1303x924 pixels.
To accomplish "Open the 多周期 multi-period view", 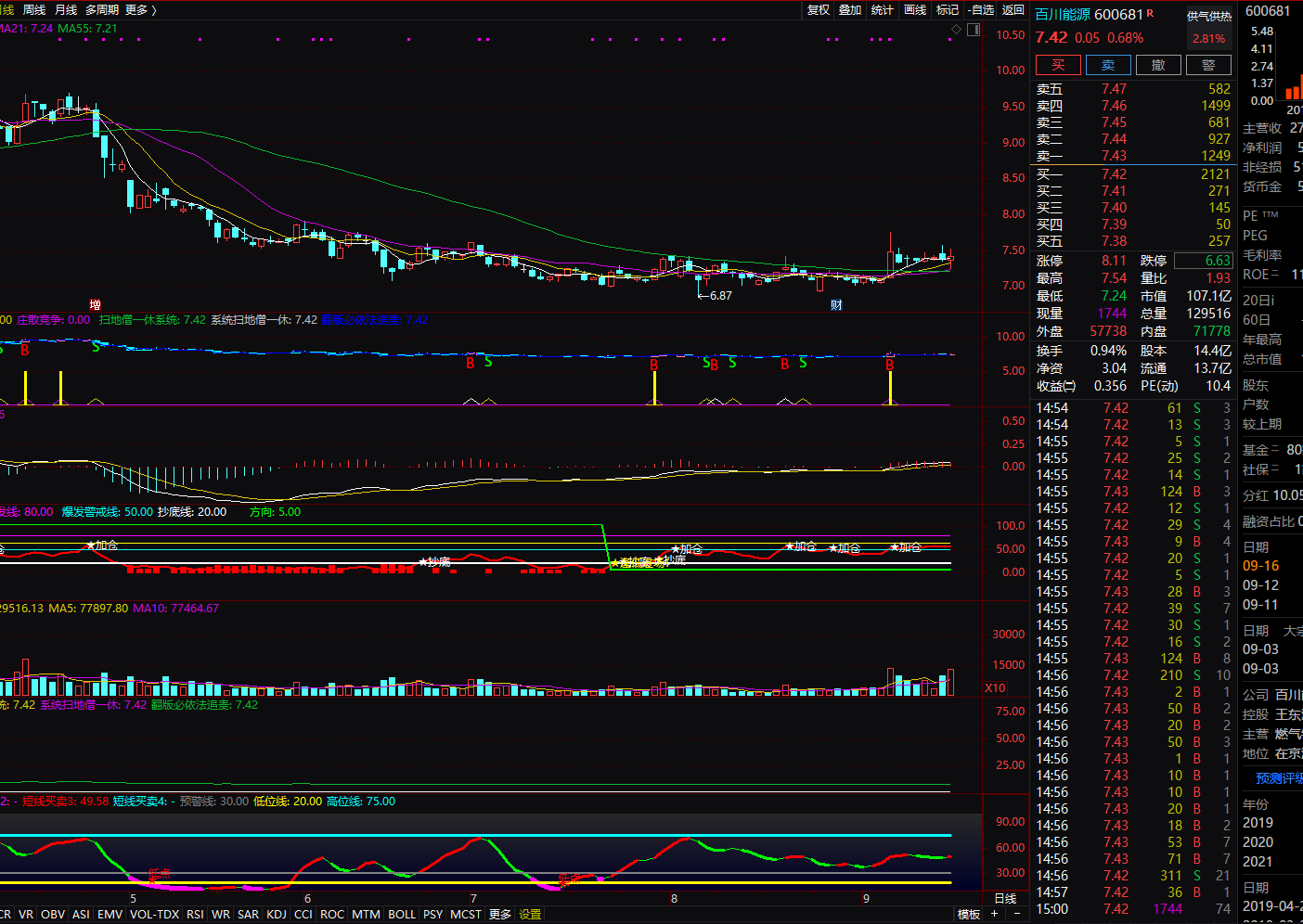I will (102, 9).
